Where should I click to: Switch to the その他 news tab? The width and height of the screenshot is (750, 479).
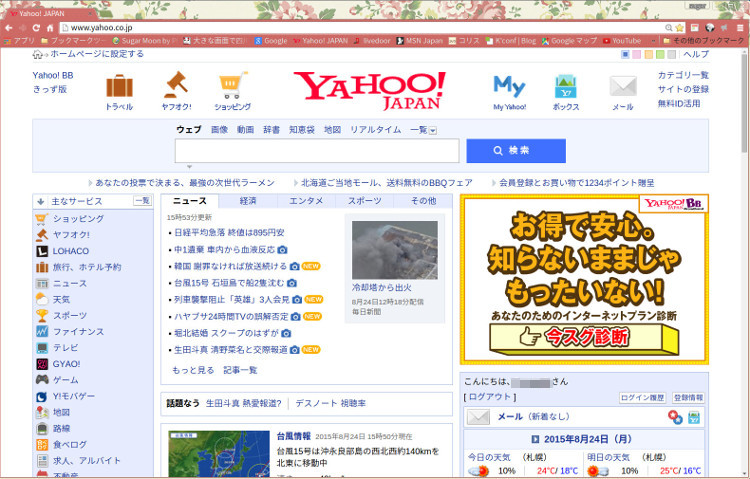(423, 201)
